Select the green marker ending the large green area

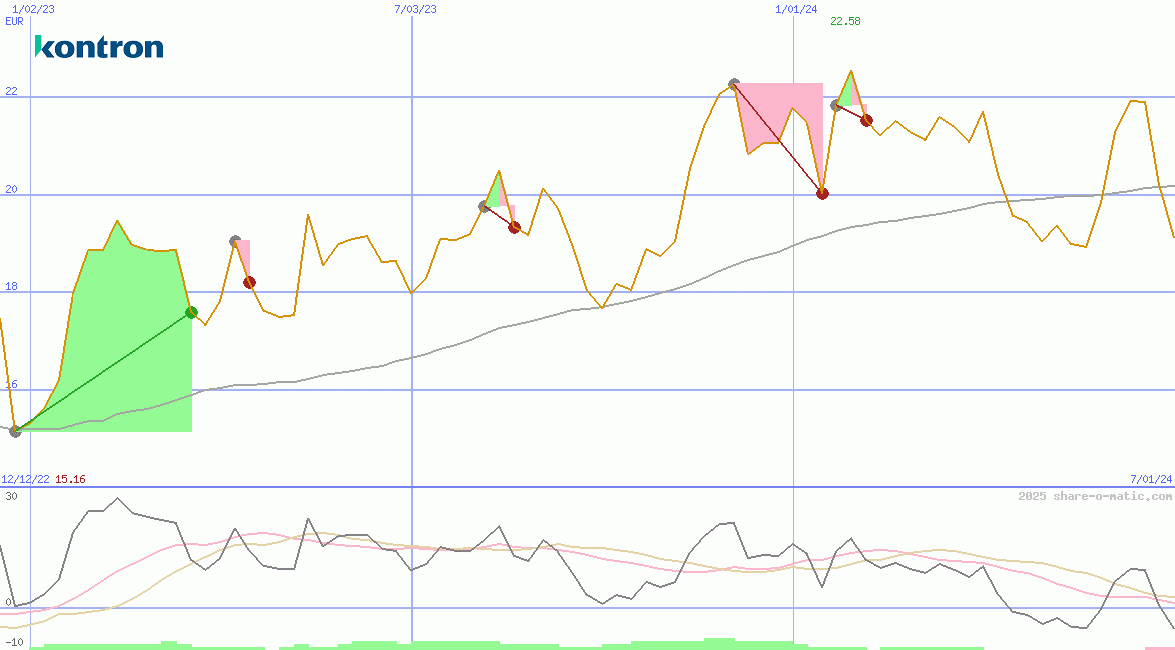click(191, 313)
